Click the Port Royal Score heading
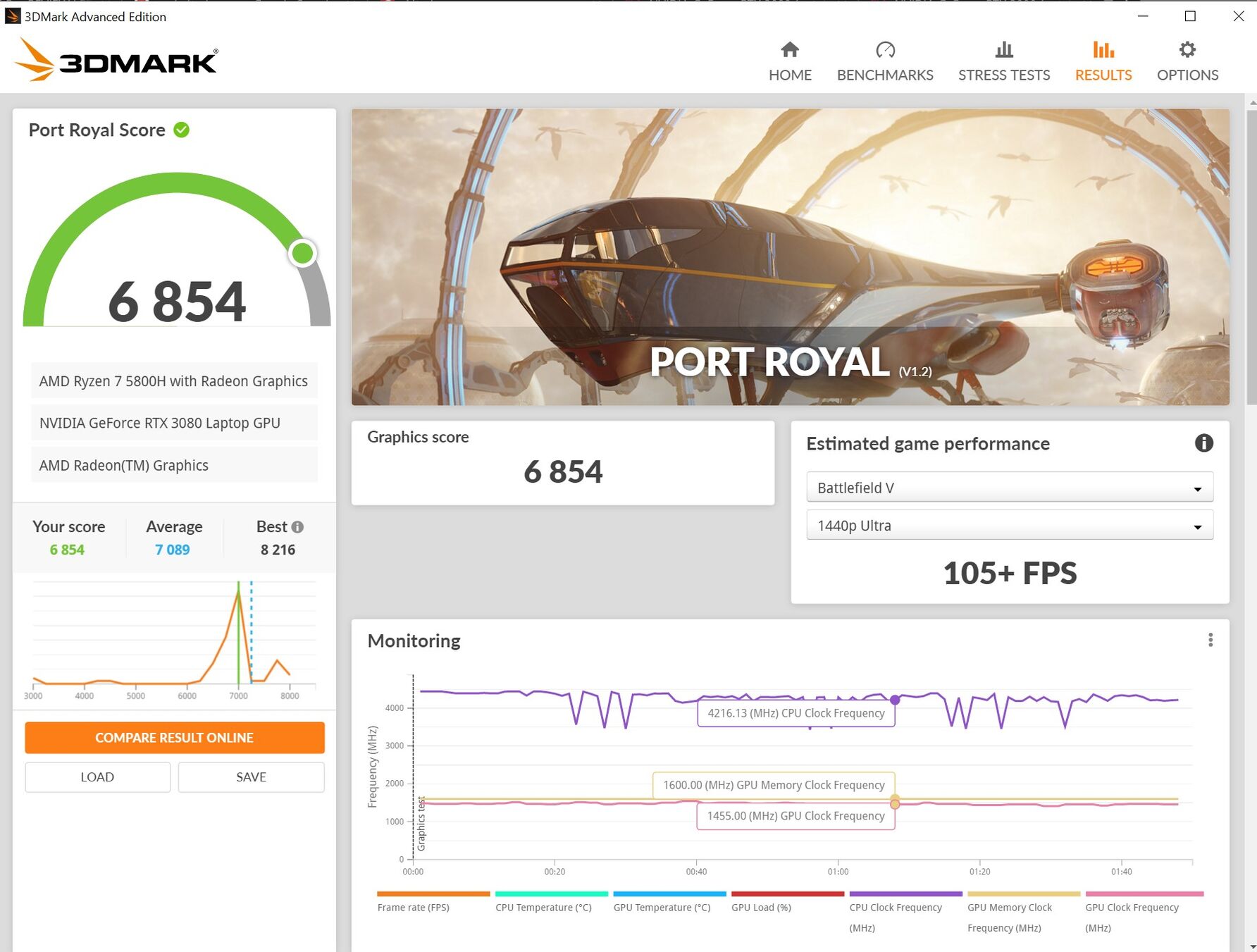The height and width of the screenshot is (952, 1257). point(97,130)
